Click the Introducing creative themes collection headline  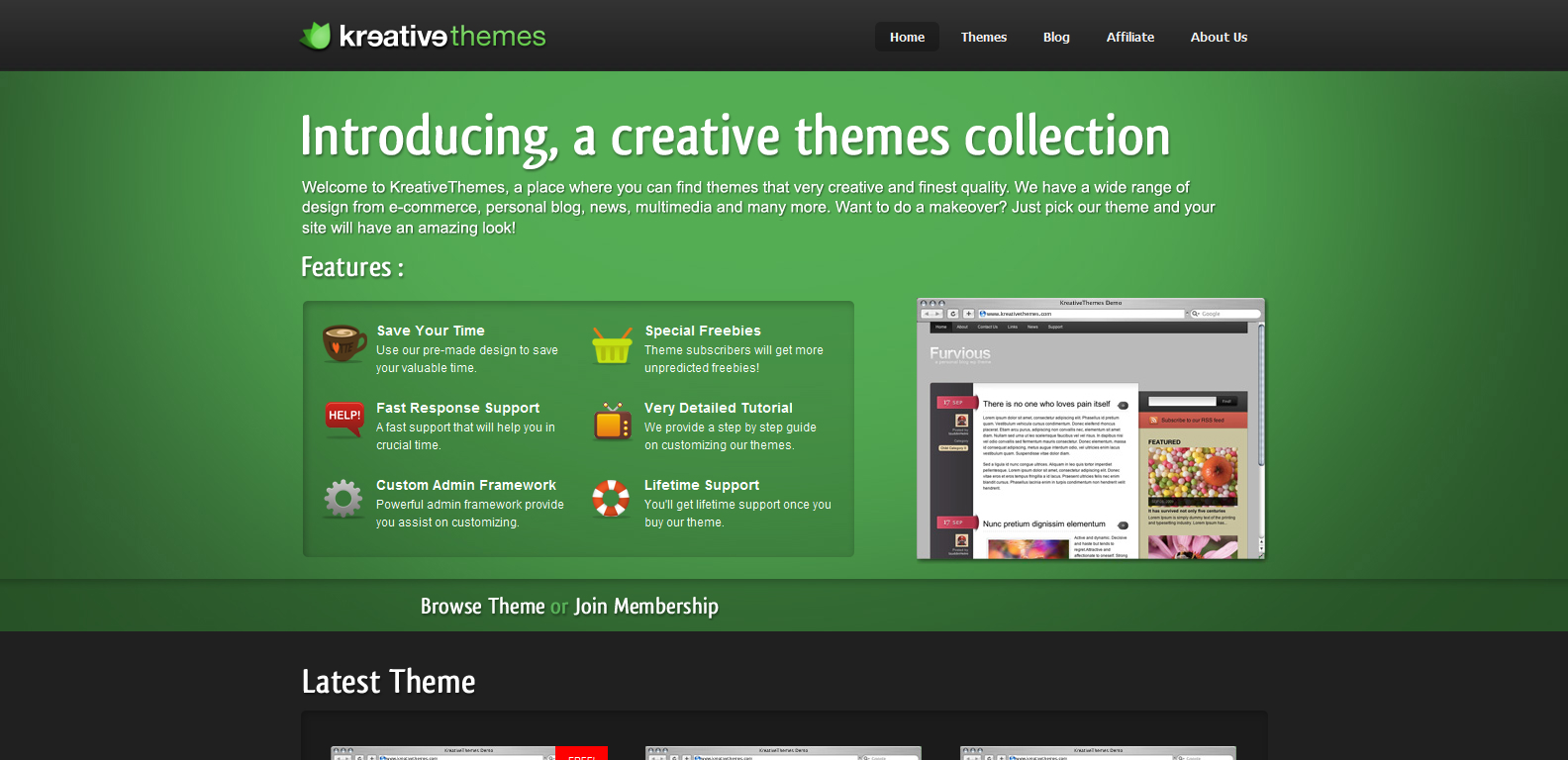[735, 137]
